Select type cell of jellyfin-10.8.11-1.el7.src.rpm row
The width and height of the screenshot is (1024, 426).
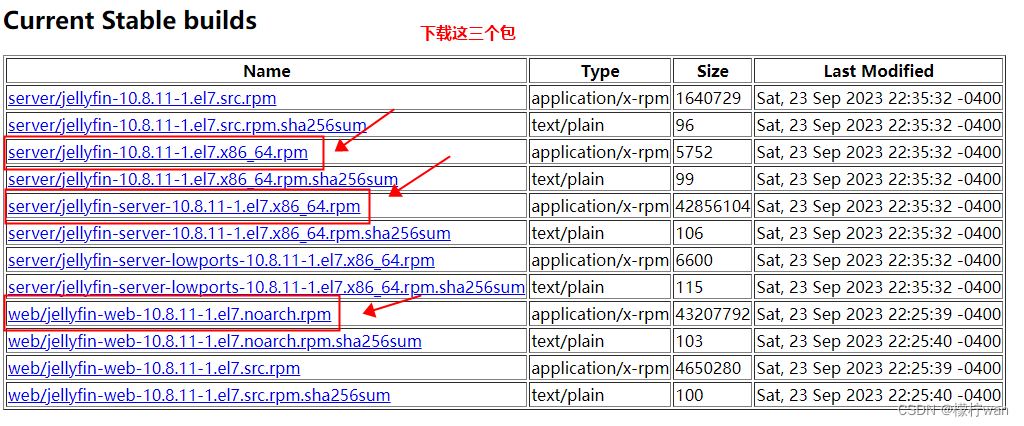click(x=600, y=99)
